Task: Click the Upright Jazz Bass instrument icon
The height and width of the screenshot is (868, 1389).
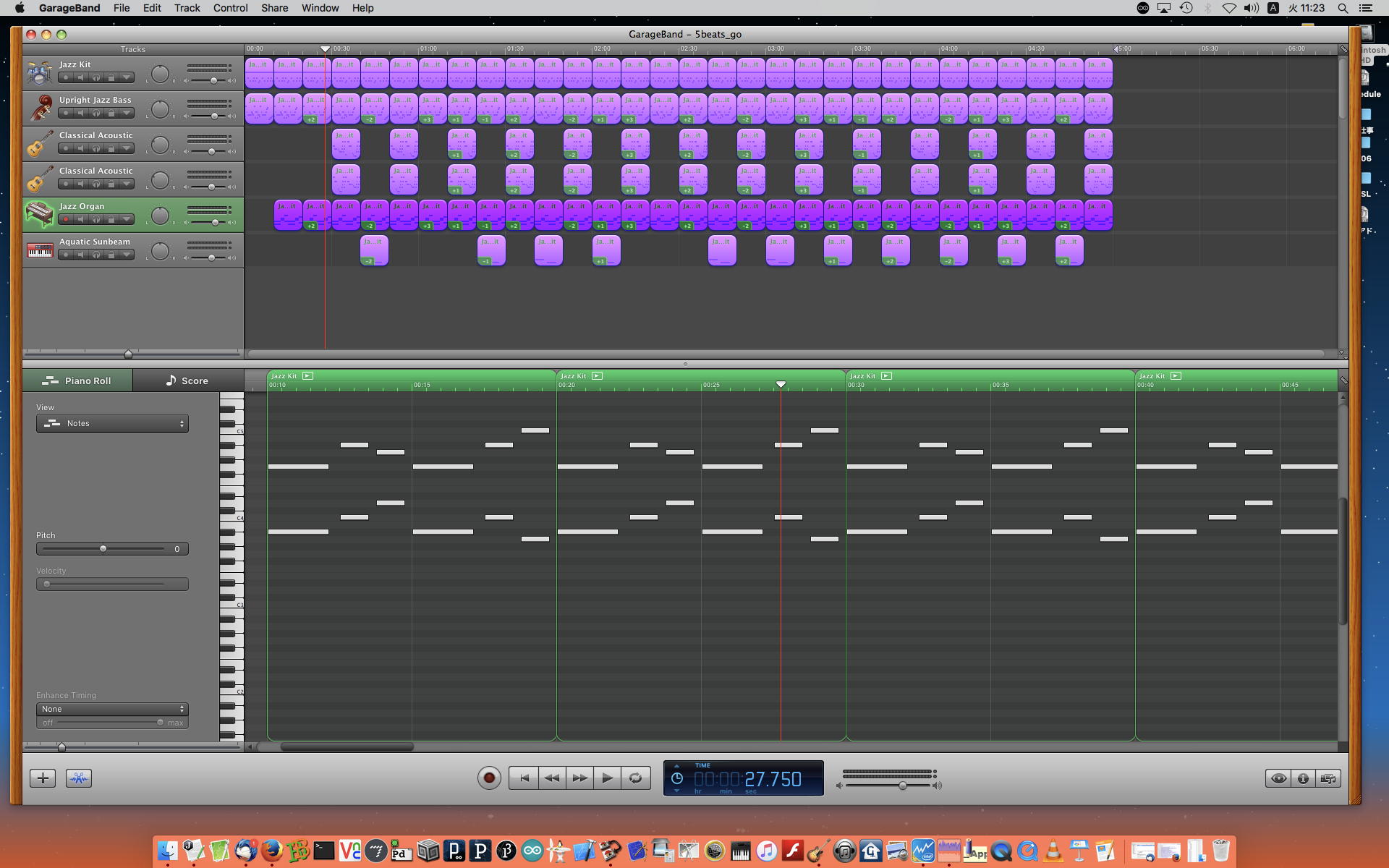Action: pyautogui.click(x=40, y=109)
